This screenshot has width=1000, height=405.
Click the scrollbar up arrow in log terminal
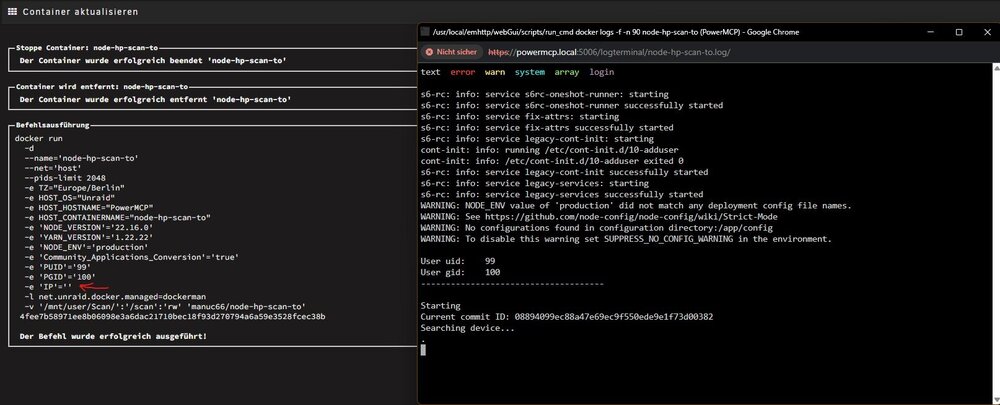996,66
